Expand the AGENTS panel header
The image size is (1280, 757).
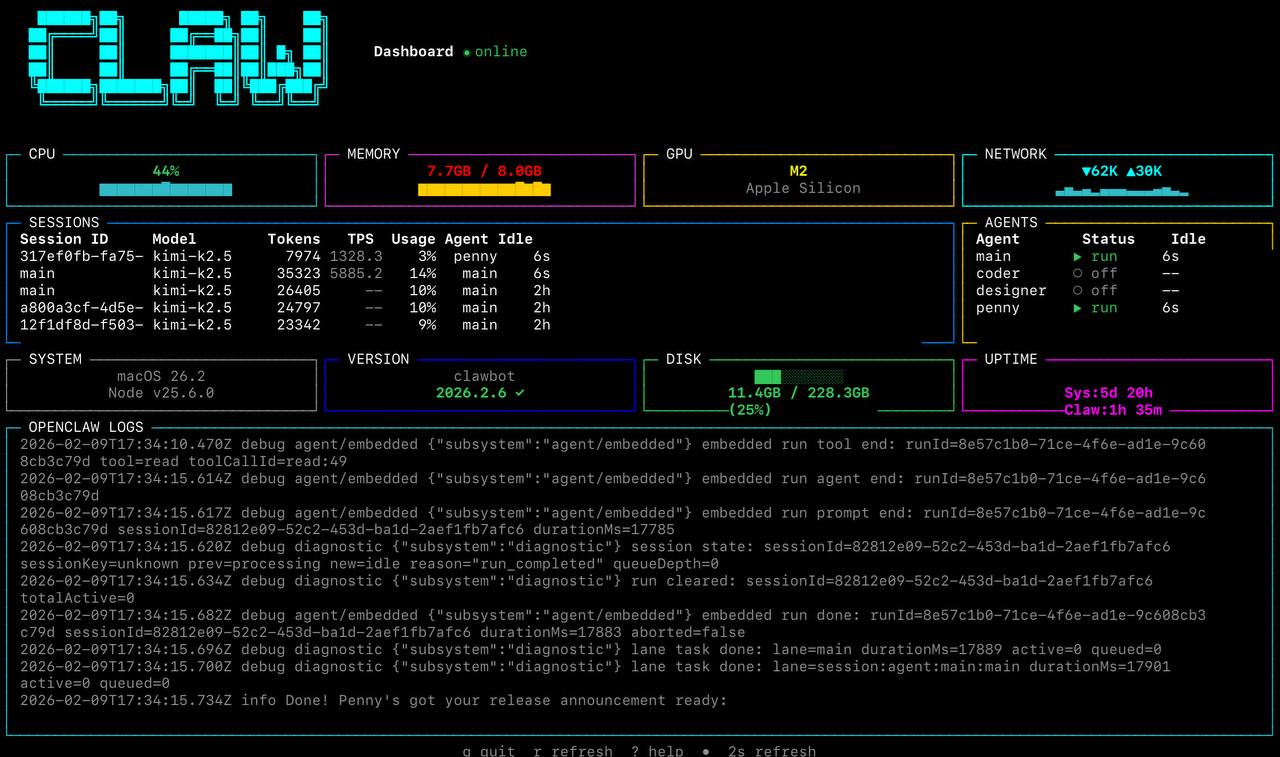pyautogui.click(x=1010, y=222)
